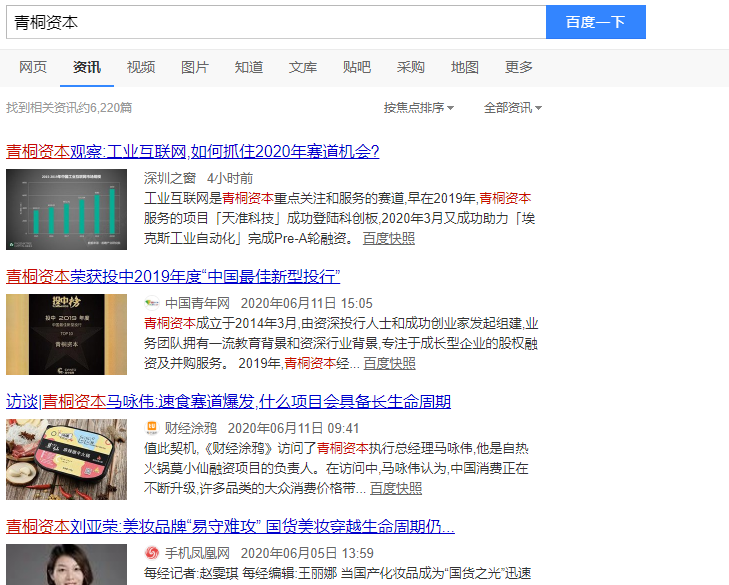Expand the 全部资讯 filter dropdown

pyautogui.click(x=513, y=108)
